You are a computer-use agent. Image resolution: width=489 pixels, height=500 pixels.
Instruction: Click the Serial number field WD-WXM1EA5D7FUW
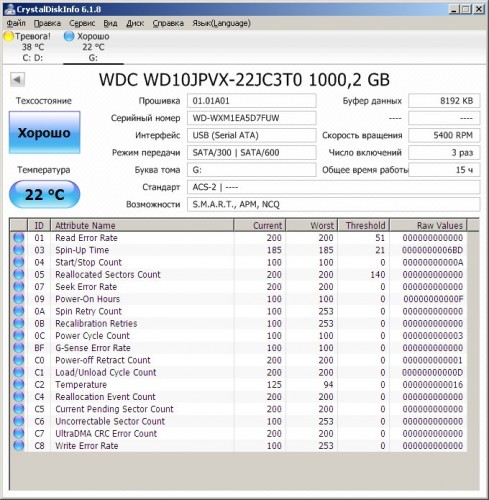pyautogui.click(x=252, y=118)
